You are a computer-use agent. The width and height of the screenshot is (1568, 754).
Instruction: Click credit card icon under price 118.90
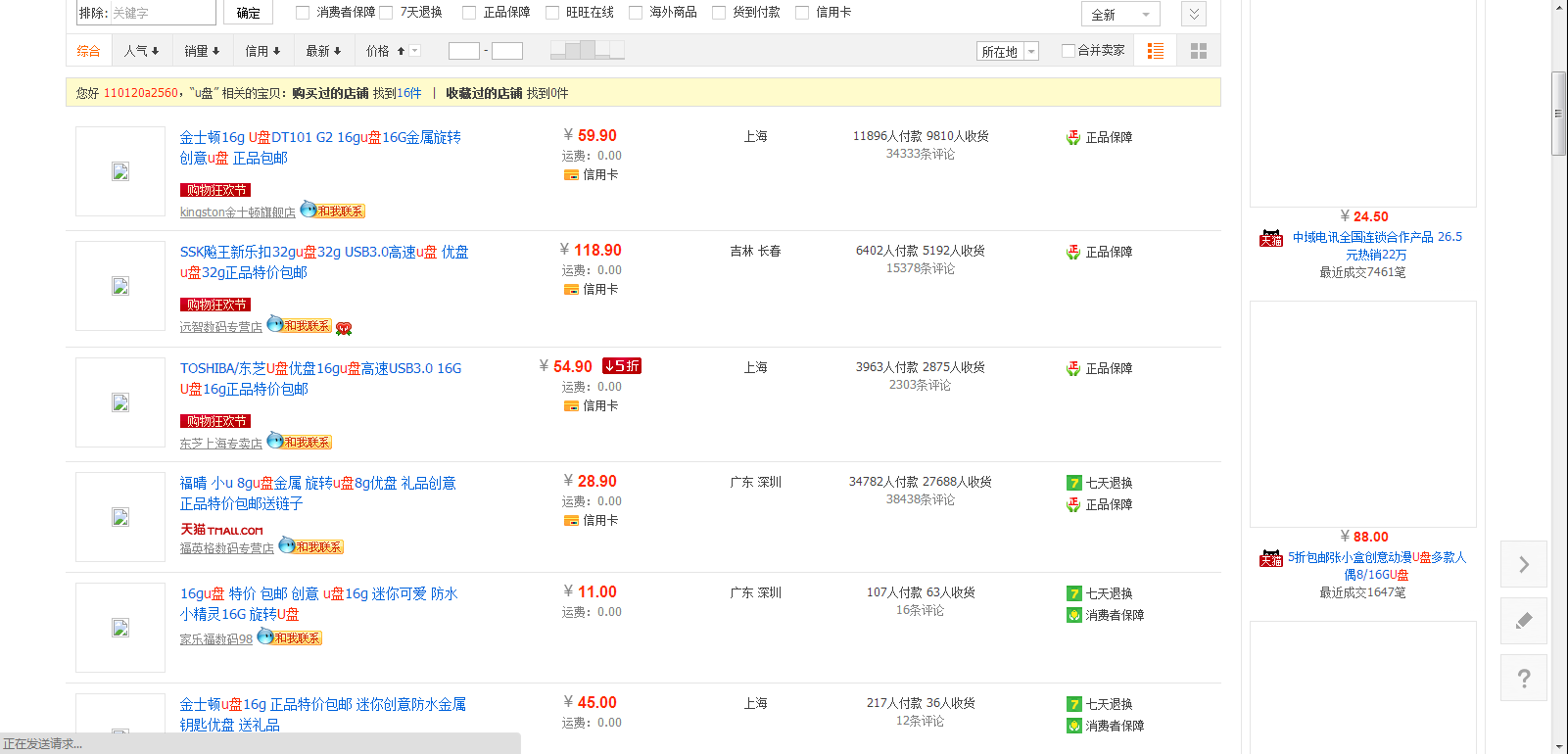point(571,290)
